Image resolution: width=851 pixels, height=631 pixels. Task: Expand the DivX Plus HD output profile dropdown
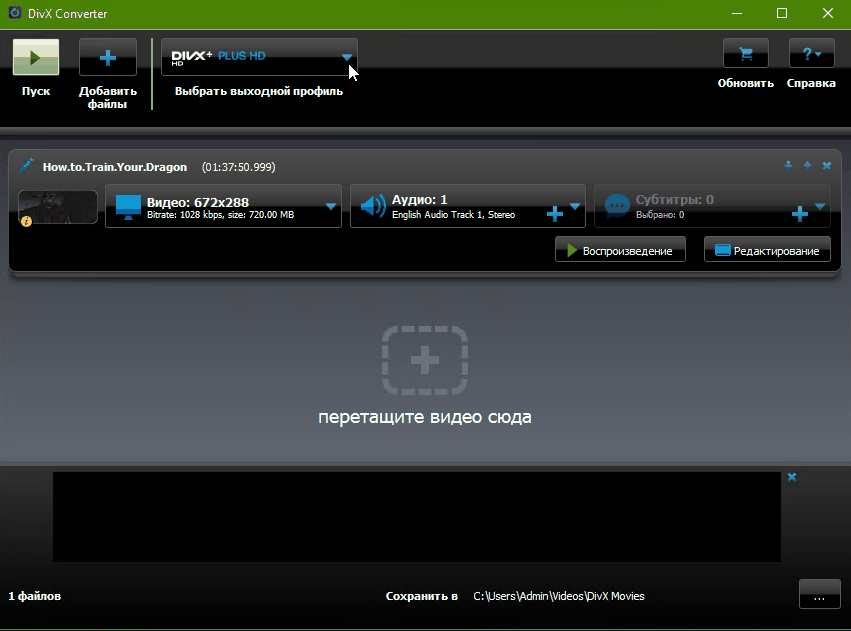(347, 57)
